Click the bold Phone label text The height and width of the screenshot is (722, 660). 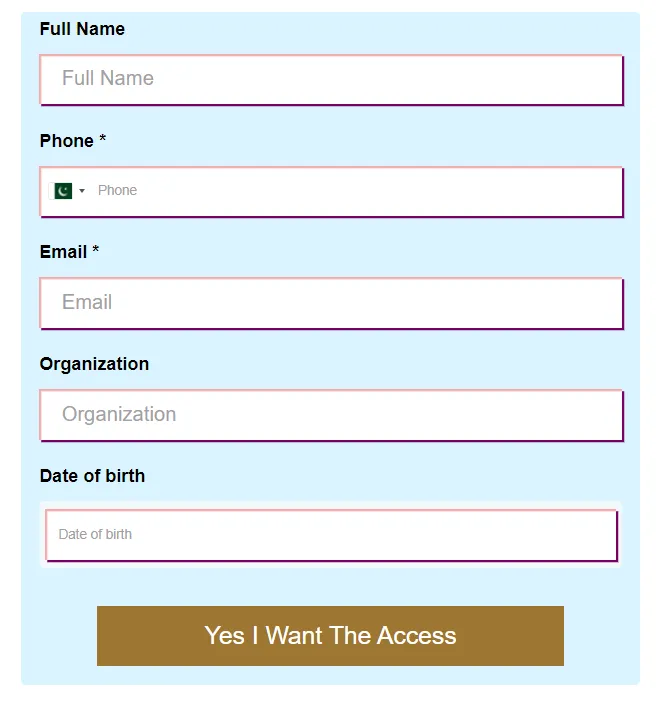click(67, 141)
